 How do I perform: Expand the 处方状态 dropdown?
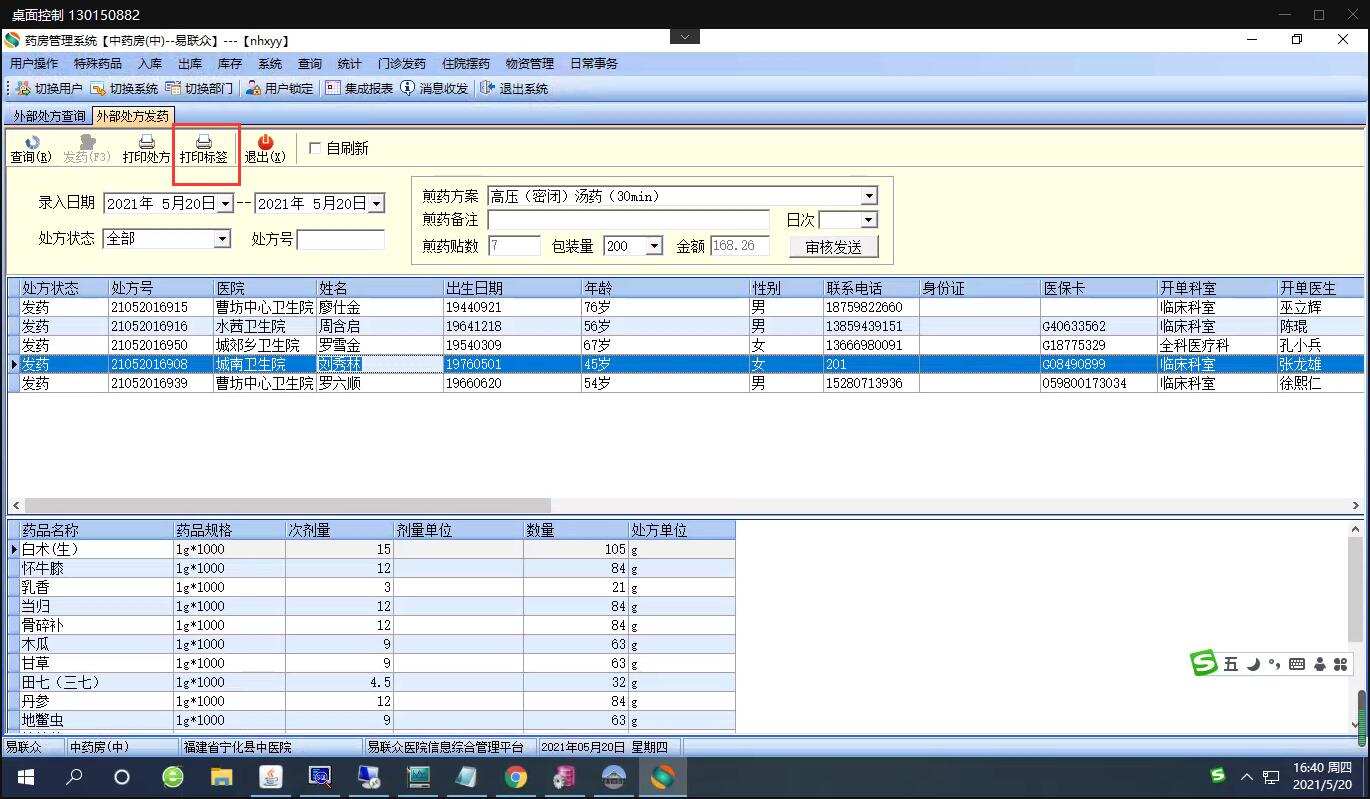(222, 239)
